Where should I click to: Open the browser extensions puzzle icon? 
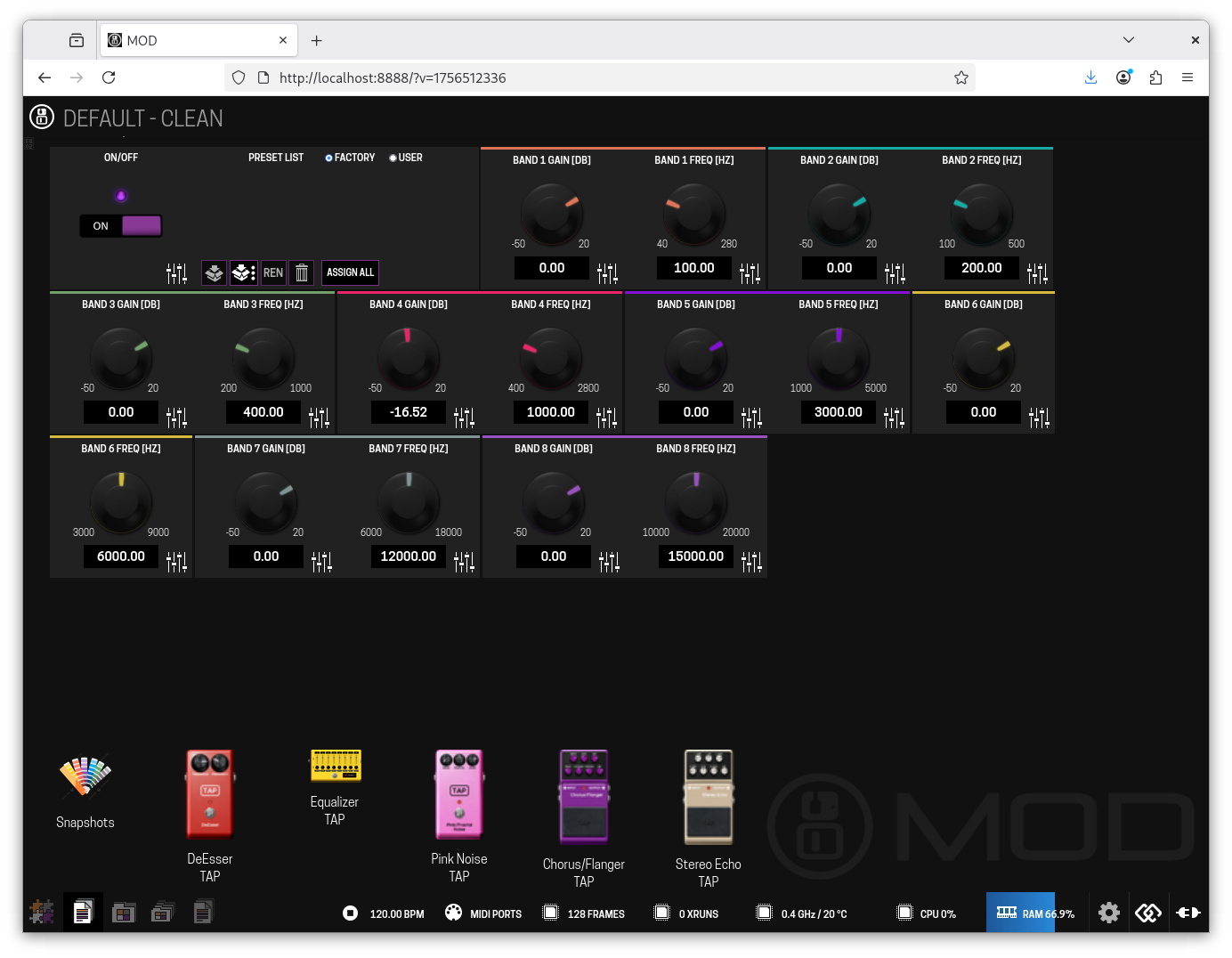[1155, 77]
